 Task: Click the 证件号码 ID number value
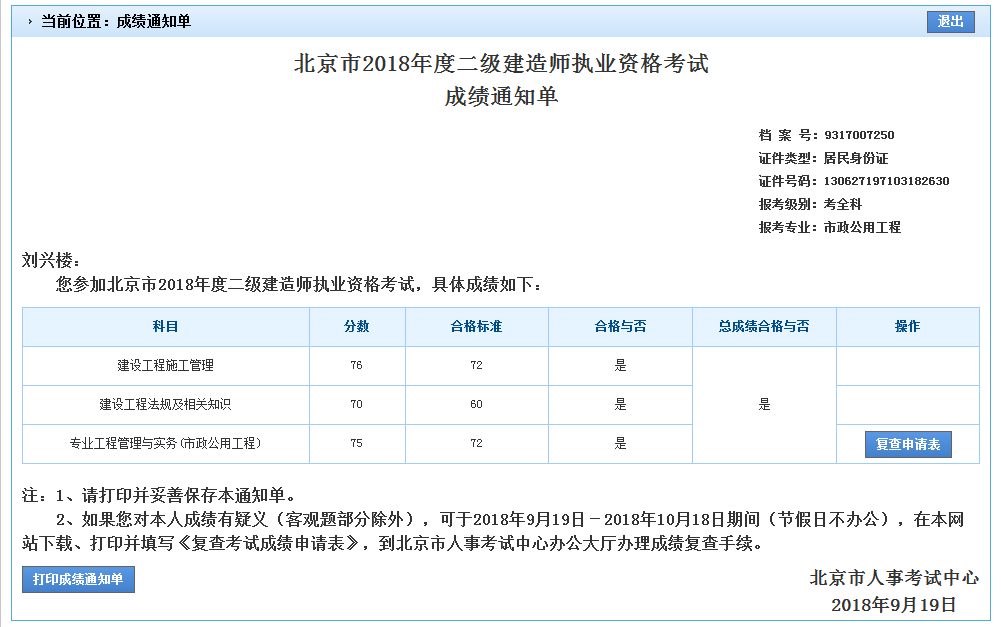[886, 181]
